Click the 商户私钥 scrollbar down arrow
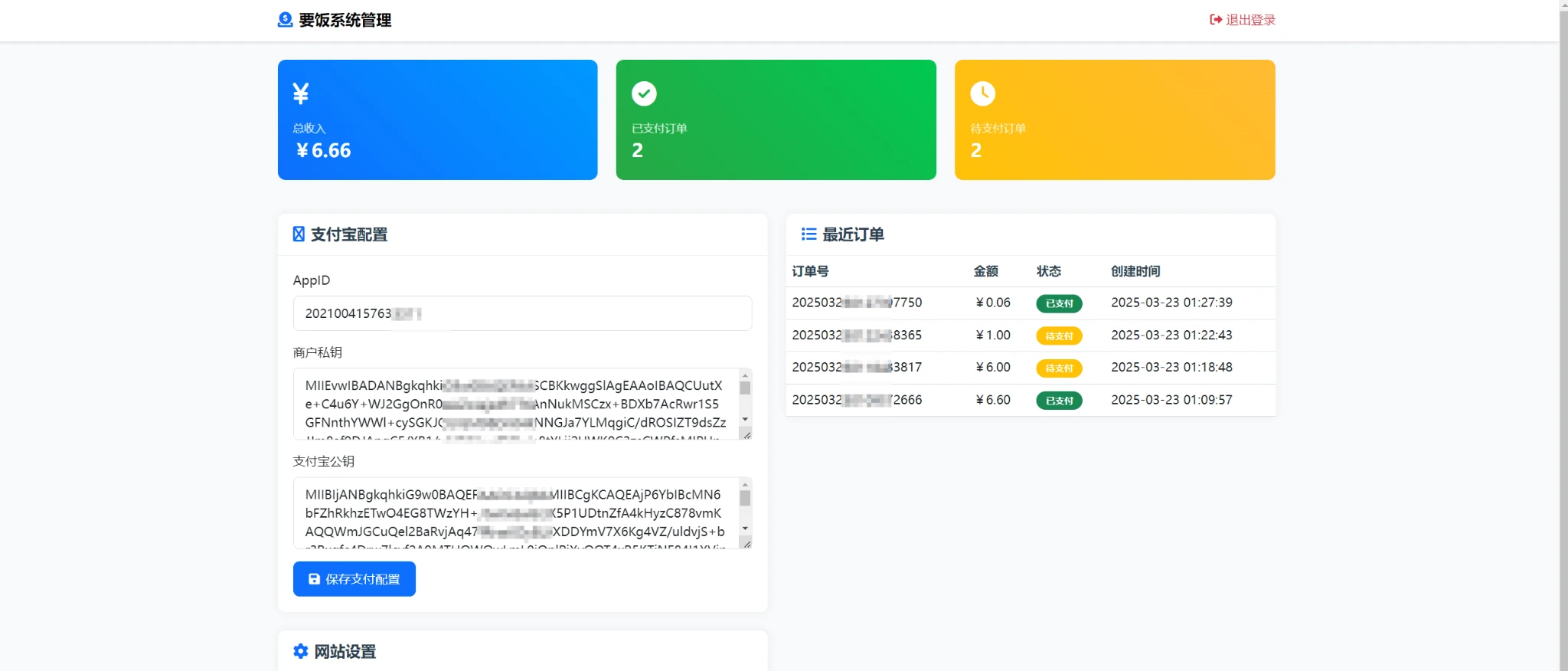The image size is (1568, 671). 745,420
